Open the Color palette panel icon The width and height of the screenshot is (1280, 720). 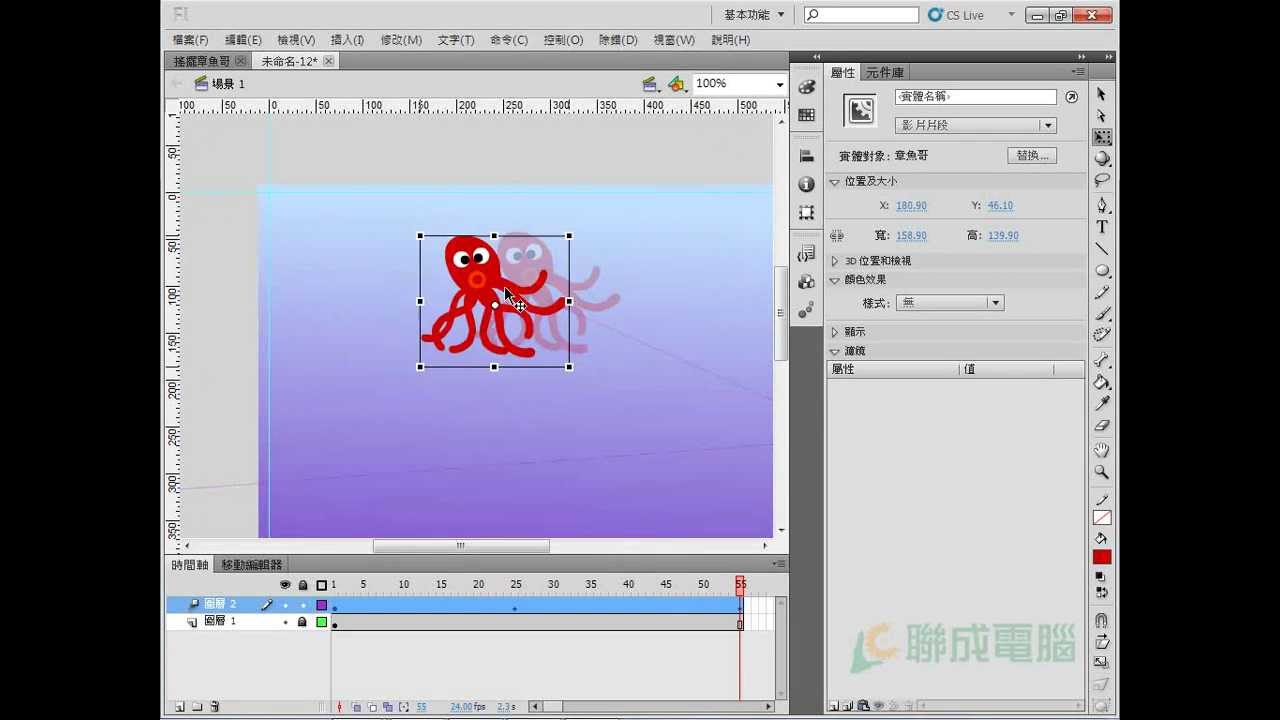point(807,88)
